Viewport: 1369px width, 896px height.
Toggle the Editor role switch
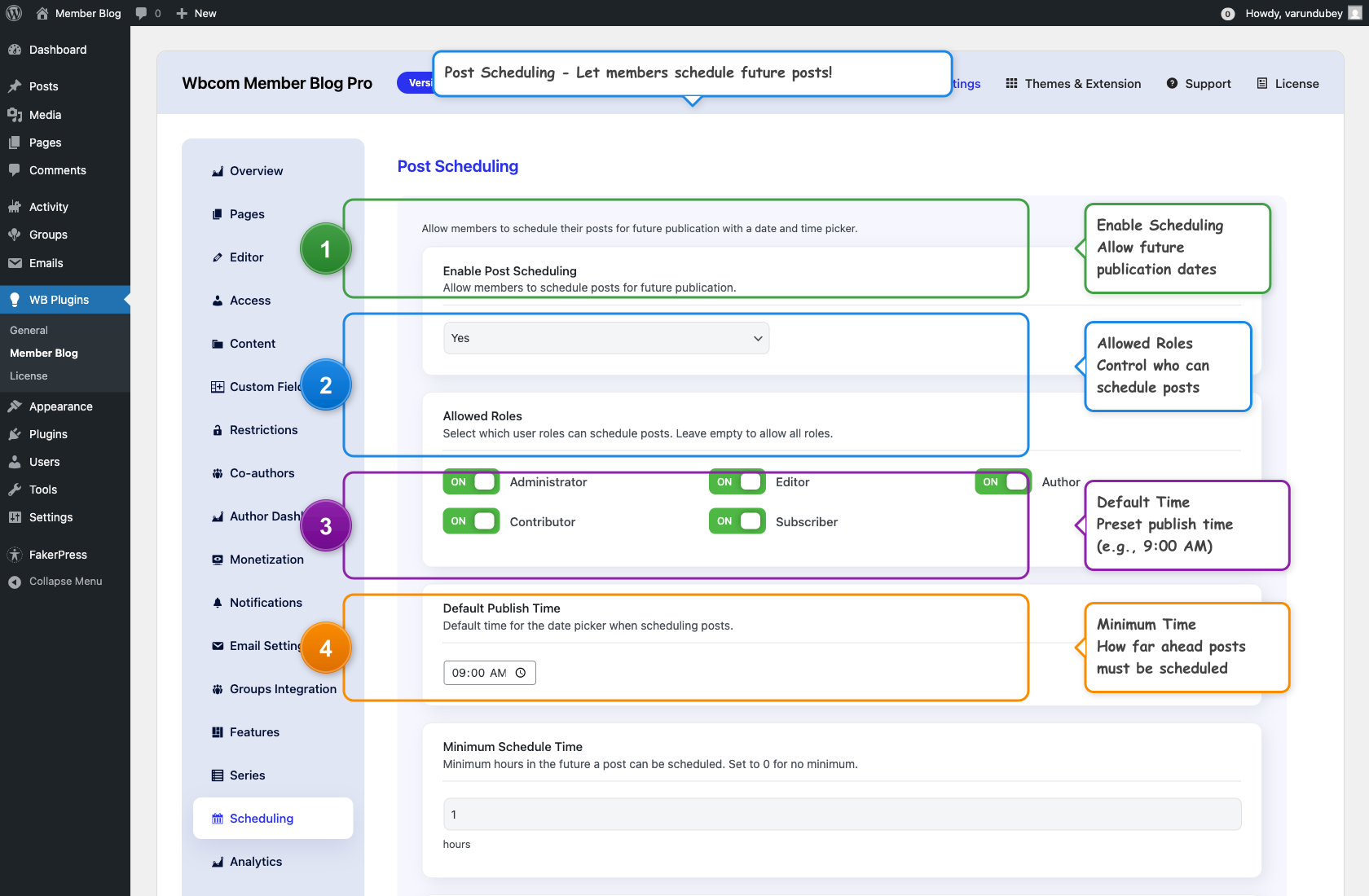(737, 481)
